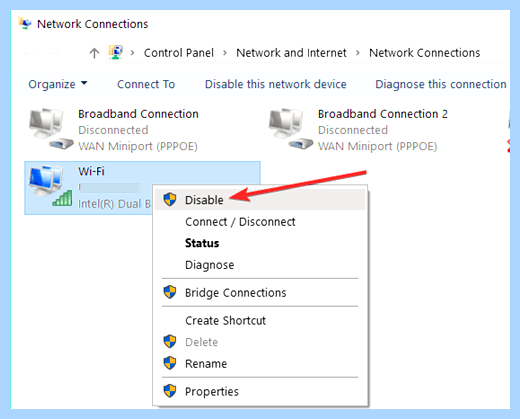Select Diagnose in the context menu
Screen dimensions: 520x419
pyautogui.click(x=260, y=265)
